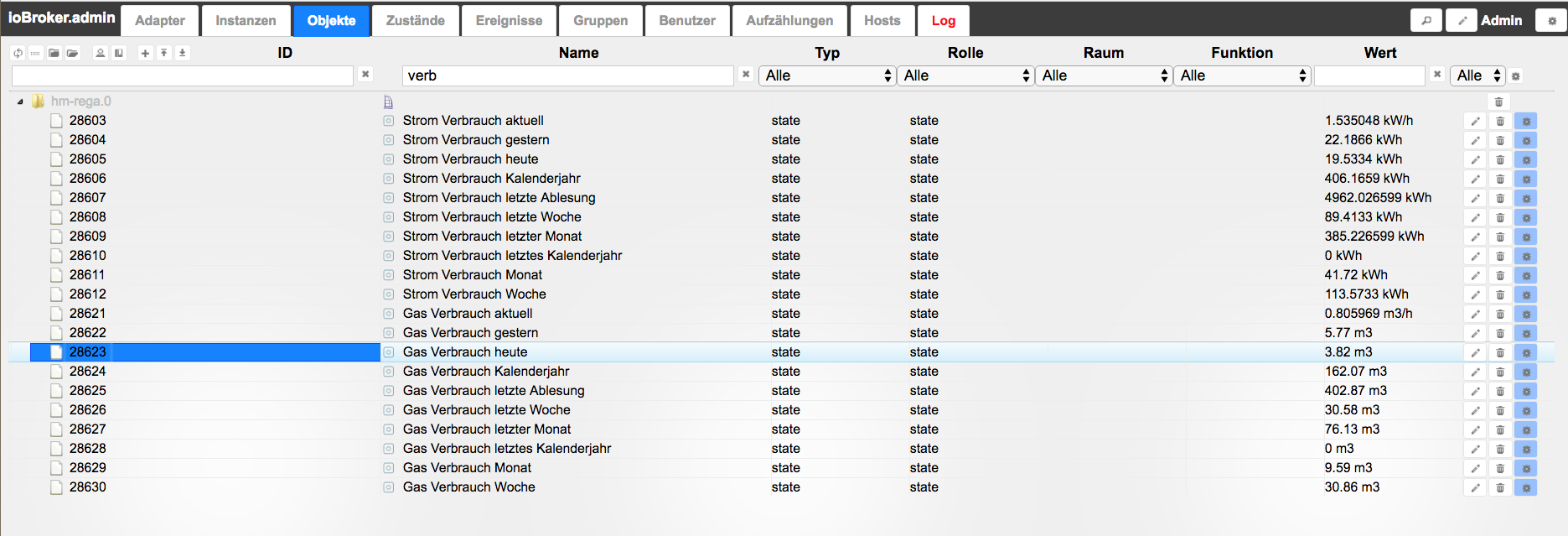The width and height of the screenshot is (1568, 536).
Task: Click the document icon in hm-rega.0 row
Action: 388,101
